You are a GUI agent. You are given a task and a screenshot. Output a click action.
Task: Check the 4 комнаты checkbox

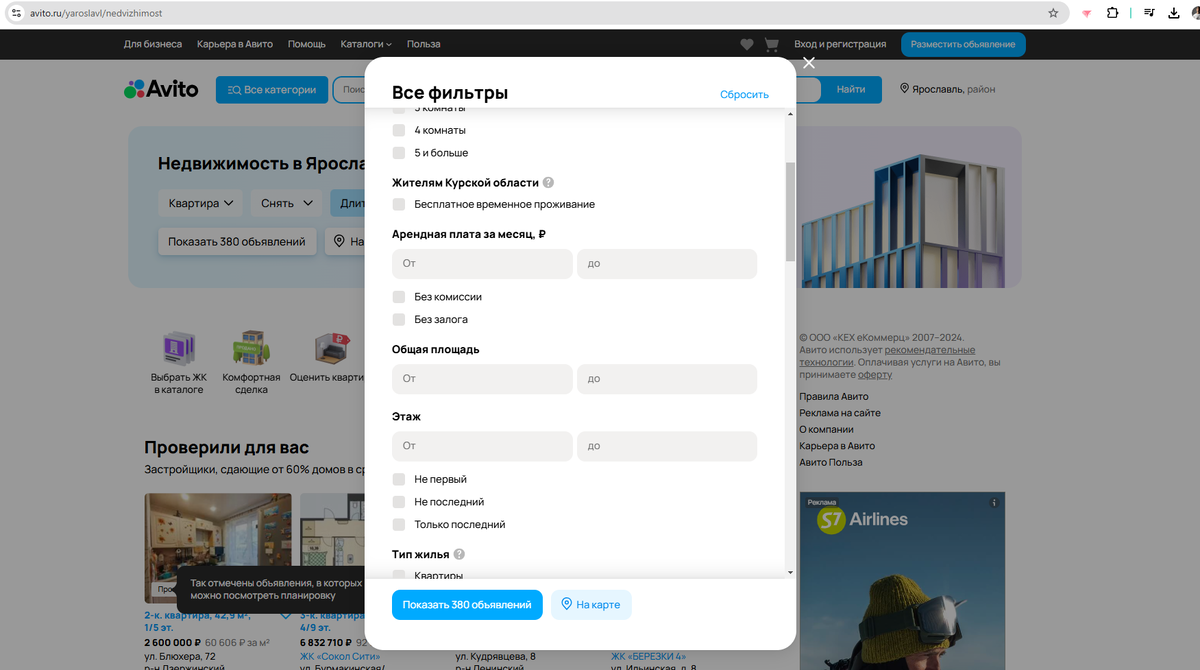click(x=399, y=130)
